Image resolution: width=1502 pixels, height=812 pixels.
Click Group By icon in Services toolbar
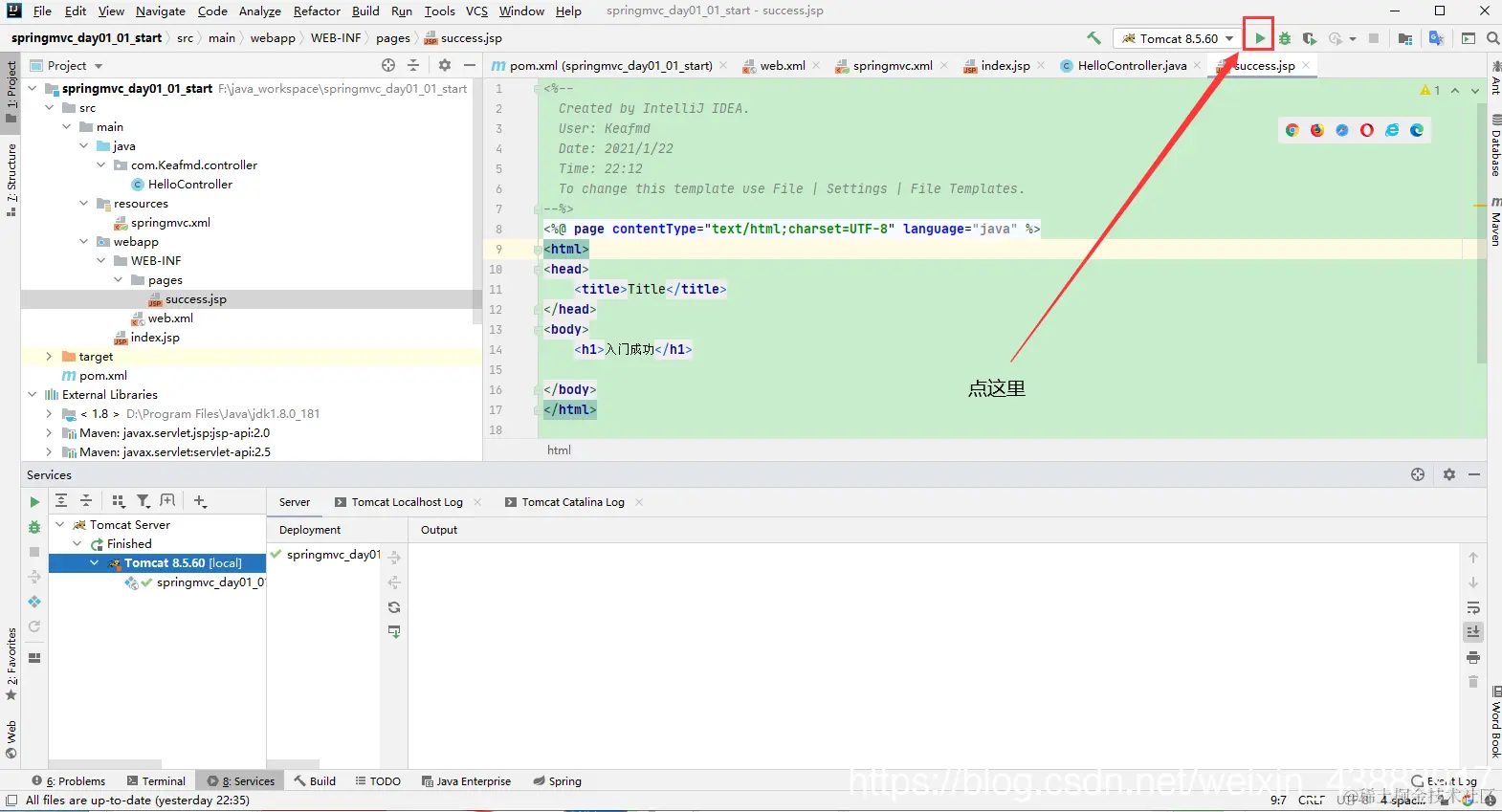coord(118,500)
